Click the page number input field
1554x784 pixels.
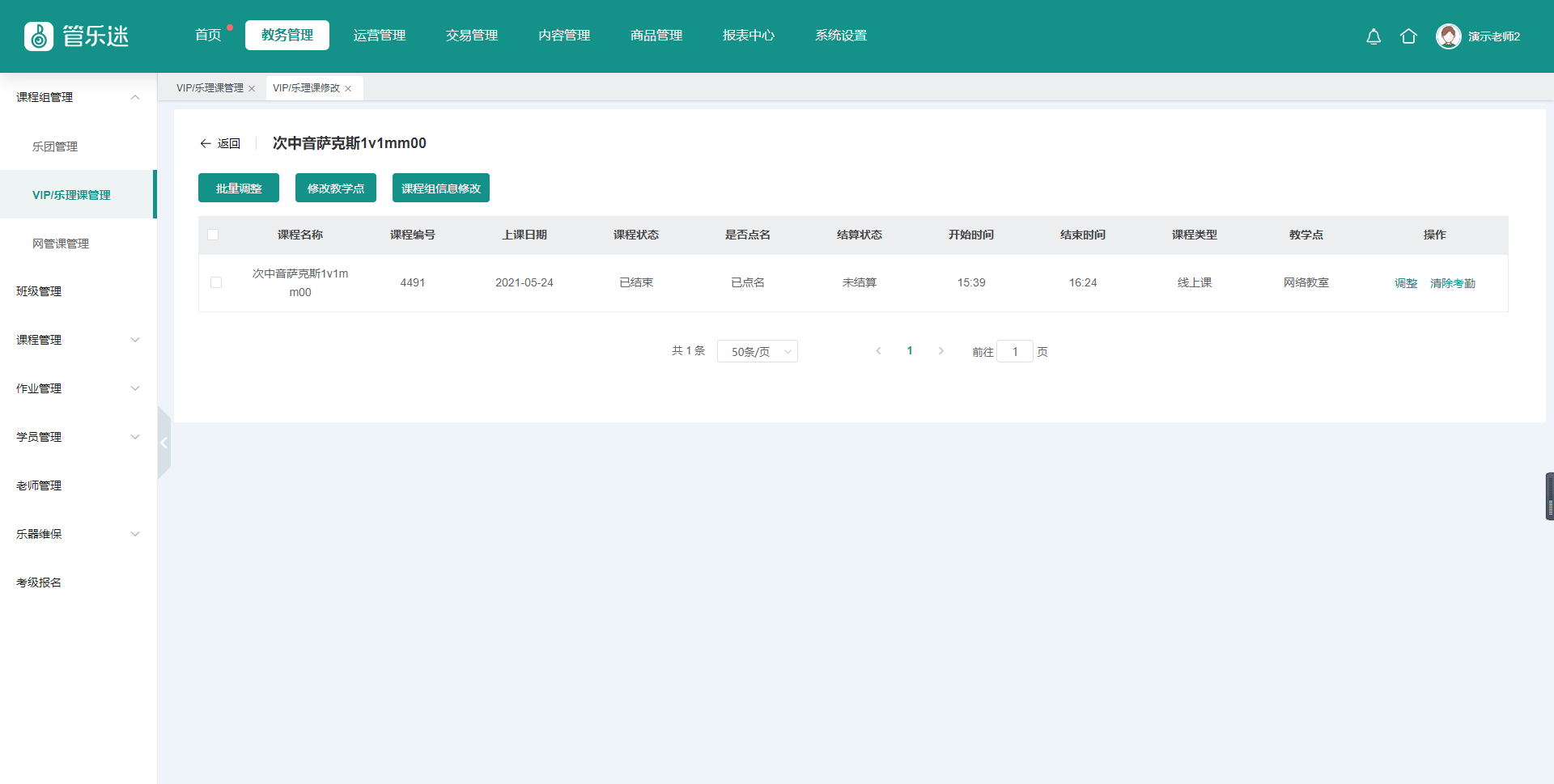pyautogui.click(x=1015, y=351)
